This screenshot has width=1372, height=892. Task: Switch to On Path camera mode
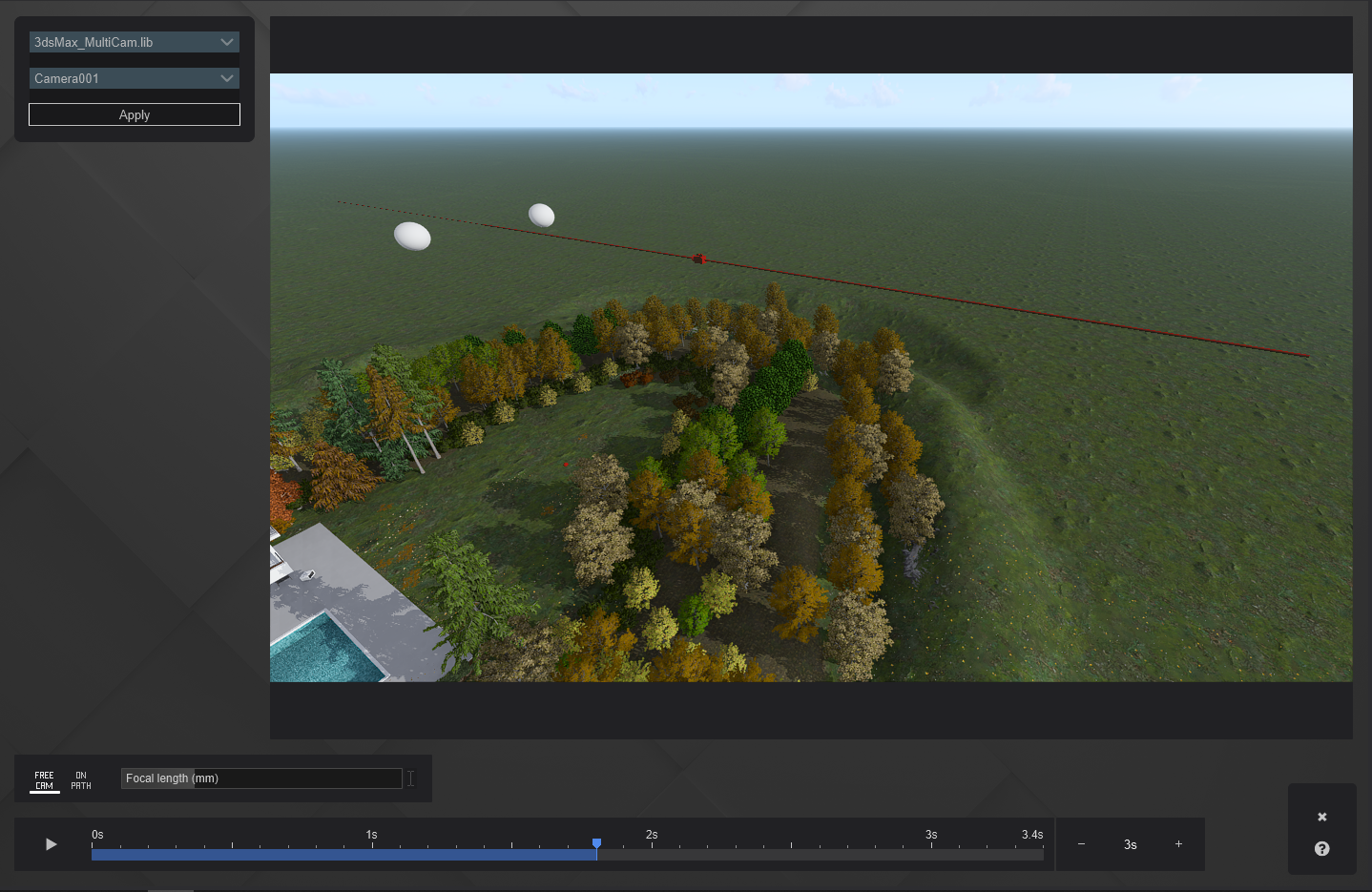pos(81,780)
